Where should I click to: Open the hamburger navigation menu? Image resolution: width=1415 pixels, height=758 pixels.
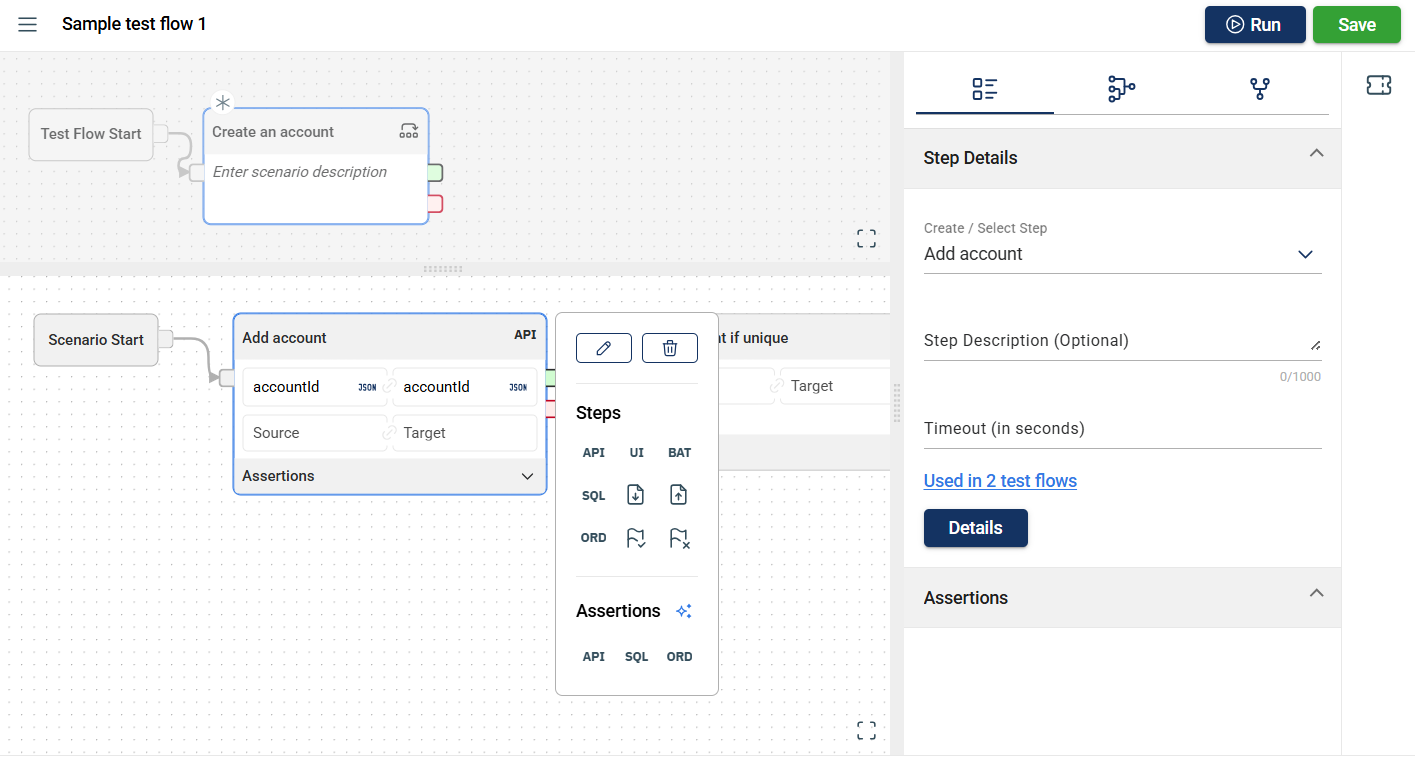(28, 25)
